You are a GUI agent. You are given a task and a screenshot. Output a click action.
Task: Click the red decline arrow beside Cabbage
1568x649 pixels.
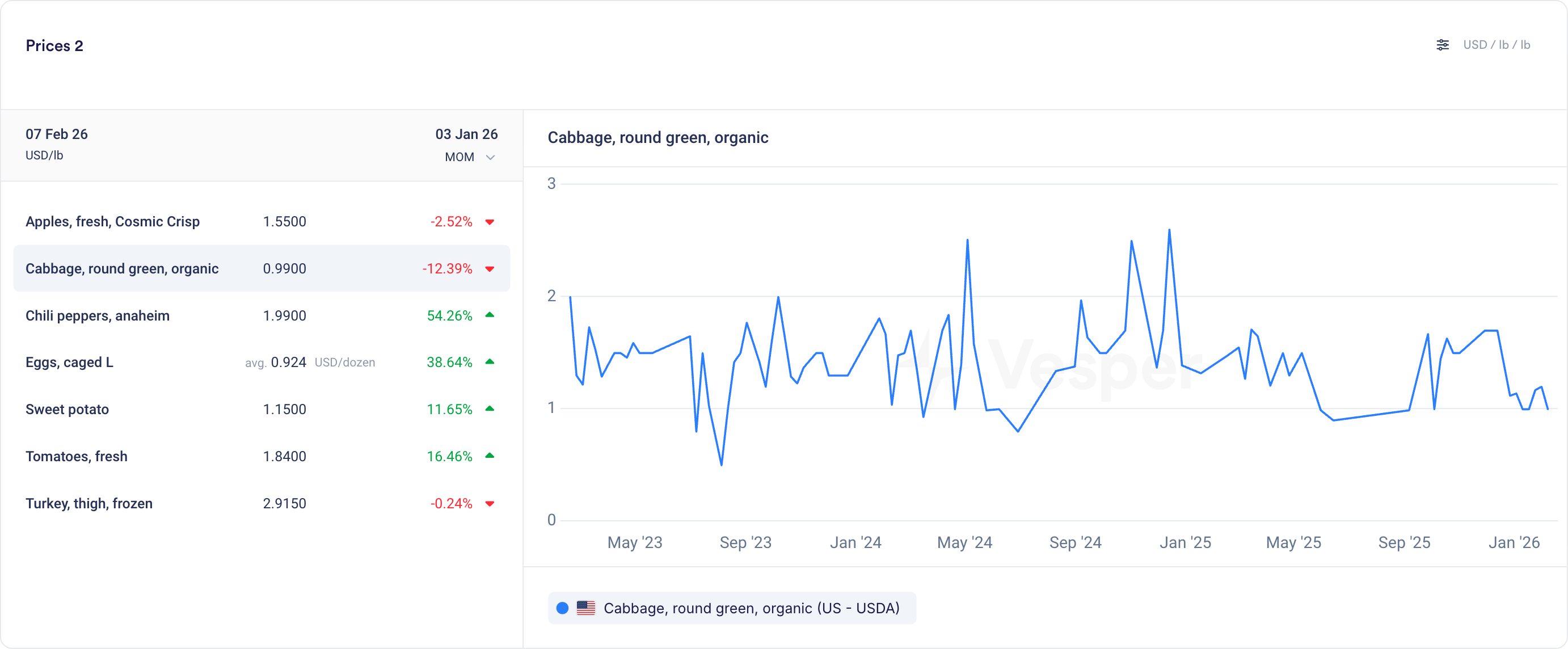tap(490, 269)
